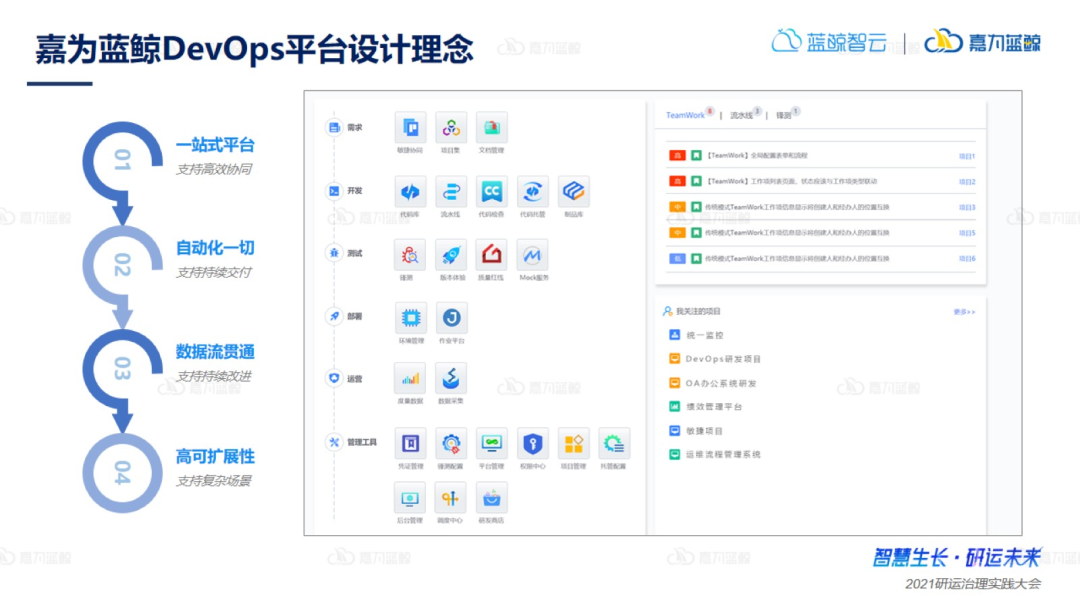Image resolution: width=1080 pixels, height=608 pixels.
Task: Click the 高可扩展性 heading
Action: [215, 456]
